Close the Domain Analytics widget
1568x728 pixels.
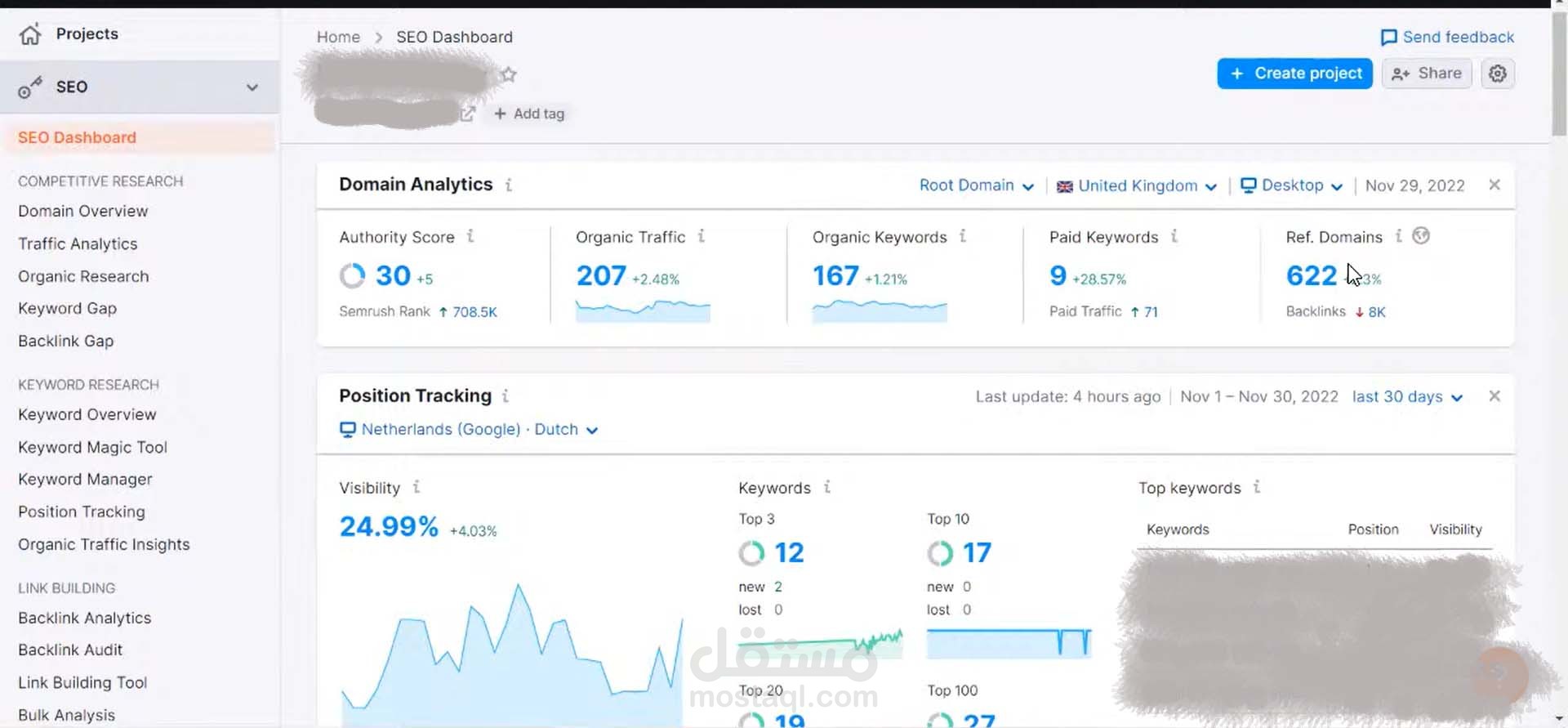point(1494,185)
